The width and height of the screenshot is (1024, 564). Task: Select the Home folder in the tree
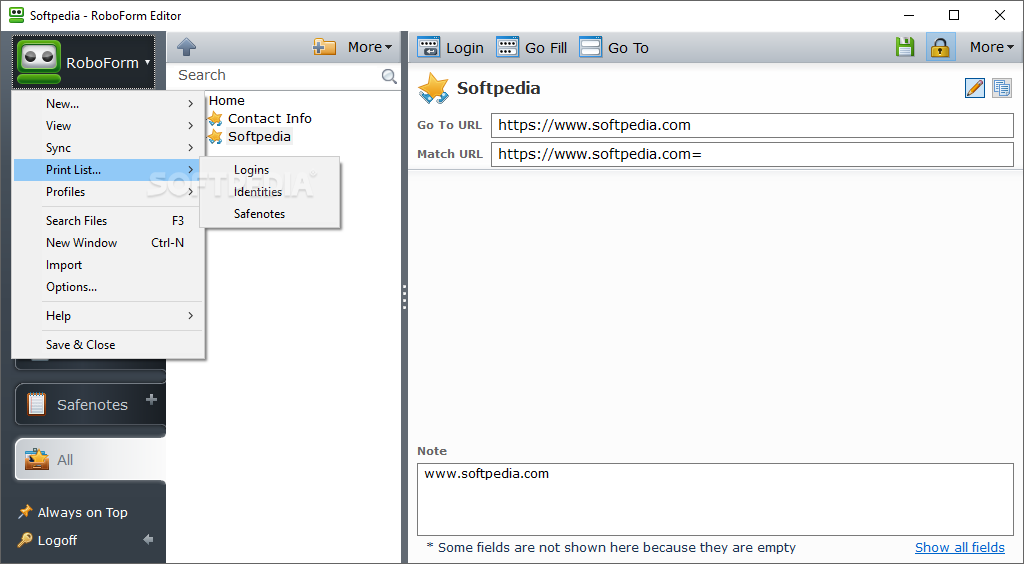pos(227,101)
